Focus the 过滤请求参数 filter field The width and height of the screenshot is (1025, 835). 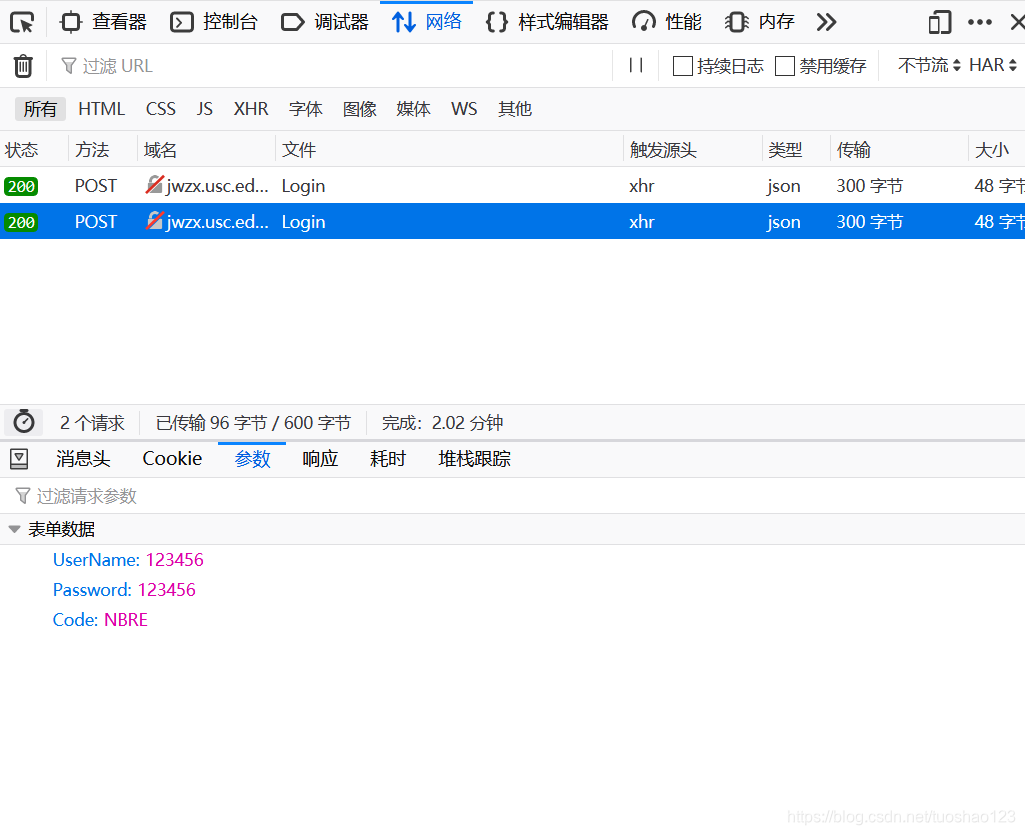pyautogui.click(x=512, y=496)
